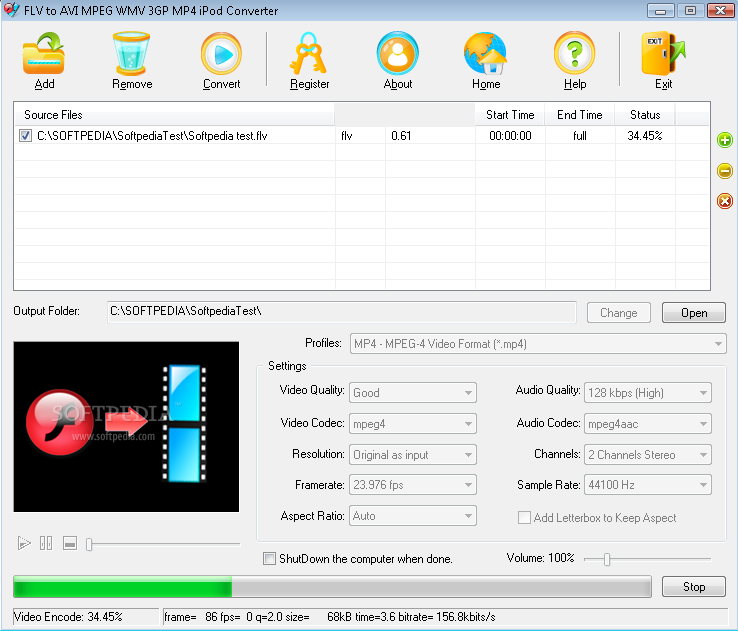This screenshot has height=631, width=738.
Task: Uncheck the Softpedia test.flv file checkbox
Action: coord(25,136)
